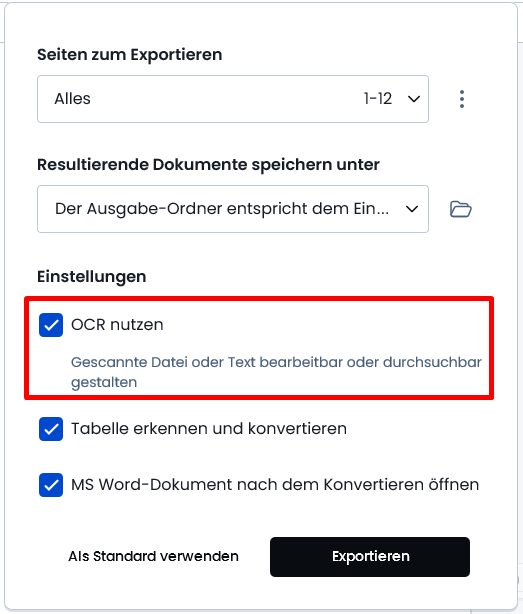Browse output folder with folder icon

(x=460, y=209)
